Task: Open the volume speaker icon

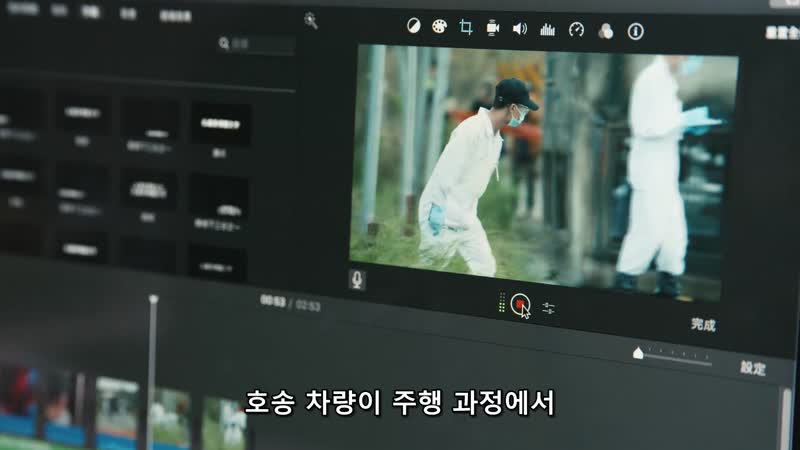Action: click(520, 28)
